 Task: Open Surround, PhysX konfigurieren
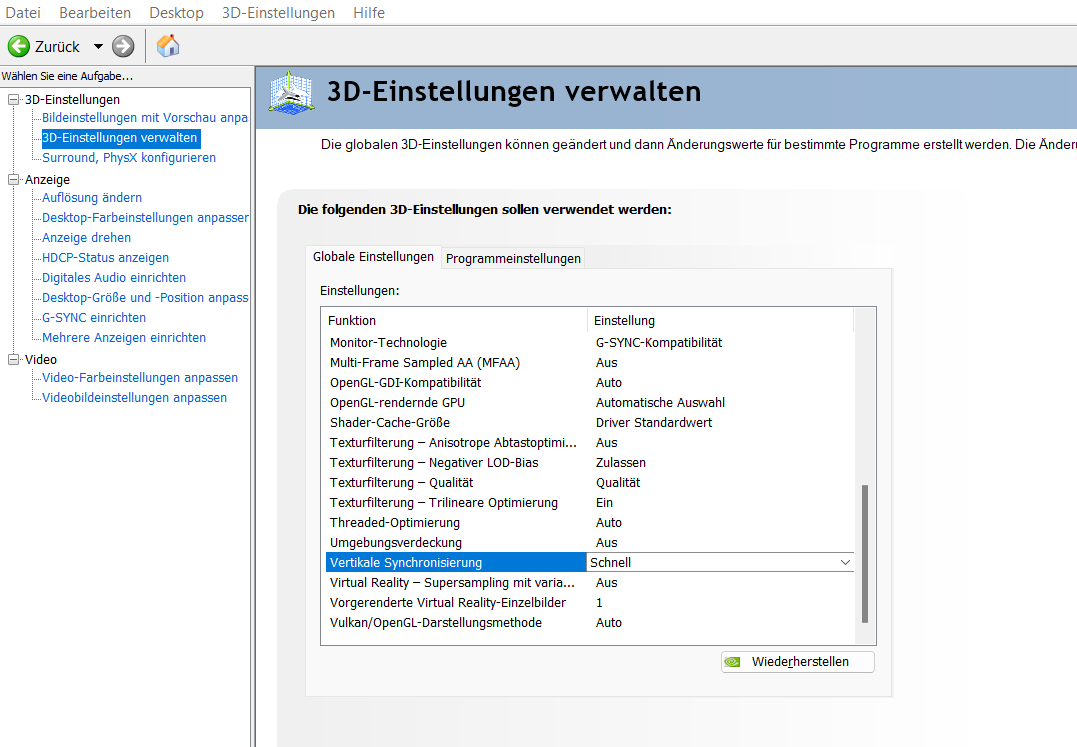129,158
